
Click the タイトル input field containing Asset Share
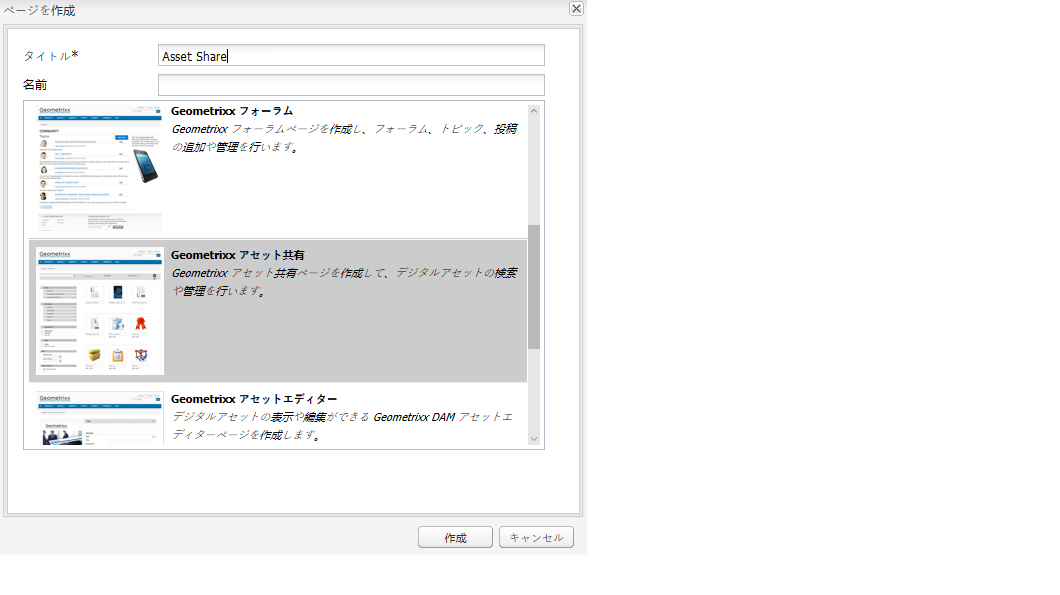351,55
